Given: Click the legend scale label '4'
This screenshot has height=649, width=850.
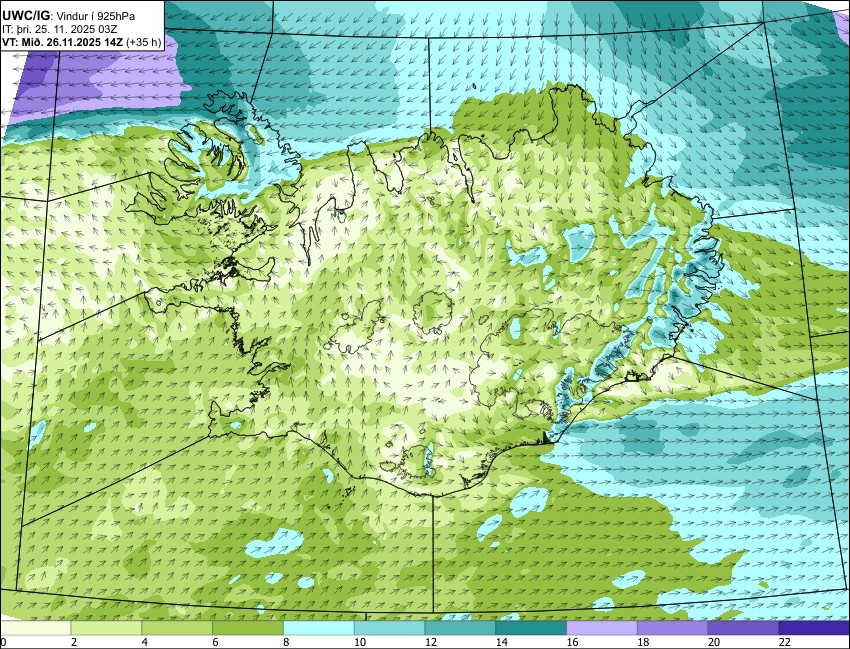Looking at the screenshot, I should click(x=144, y=642).
